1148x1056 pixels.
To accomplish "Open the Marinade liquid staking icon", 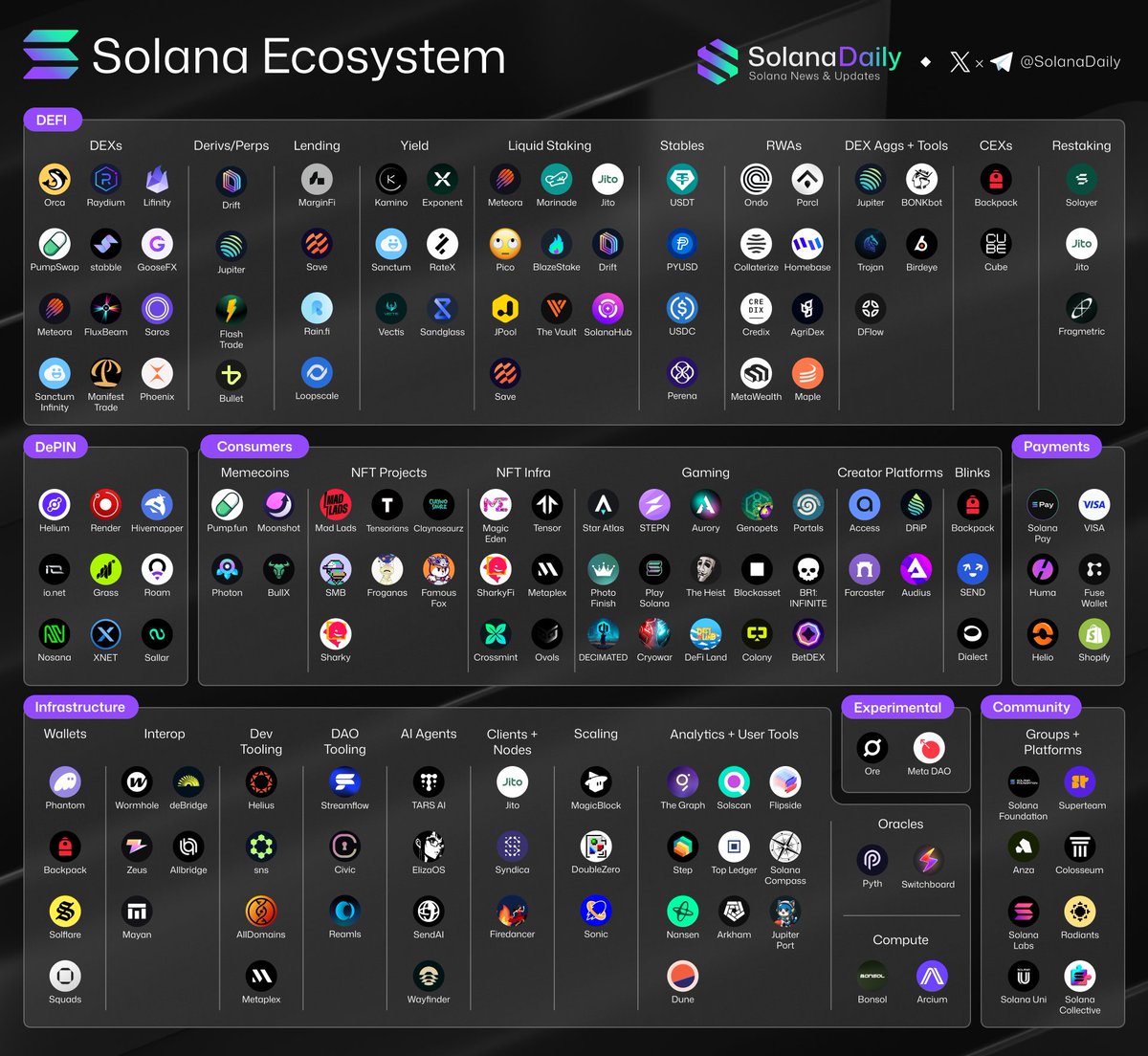I will point(556,179).
